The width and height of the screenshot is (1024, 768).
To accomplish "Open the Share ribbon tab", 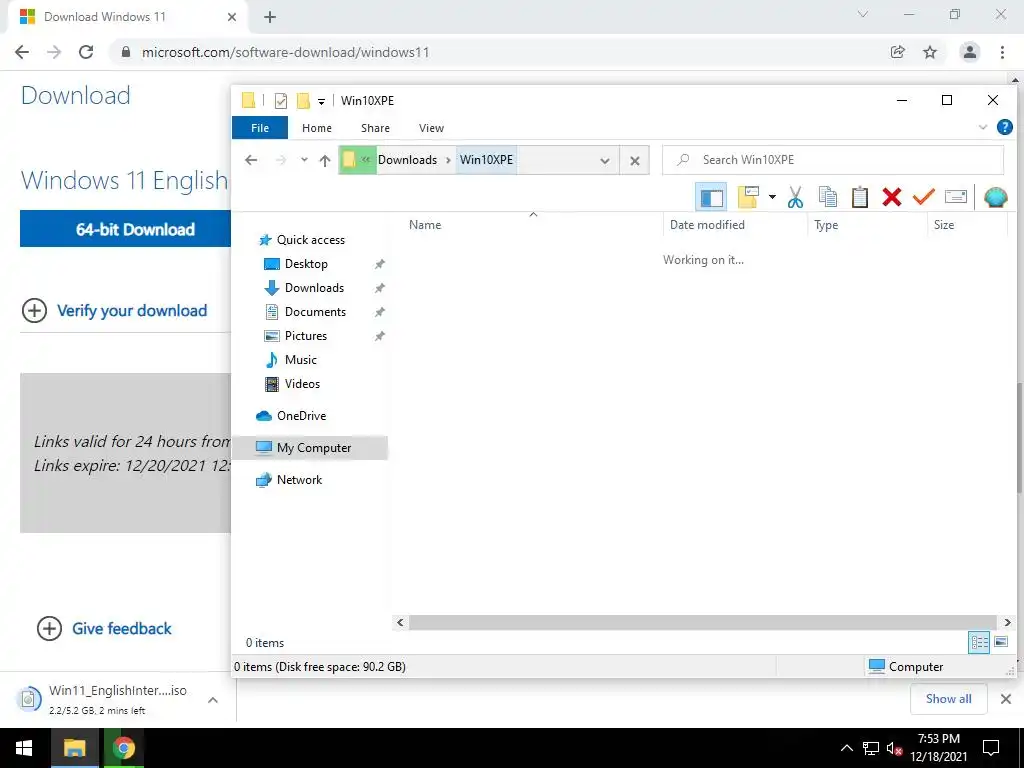I will coord(375,128).
